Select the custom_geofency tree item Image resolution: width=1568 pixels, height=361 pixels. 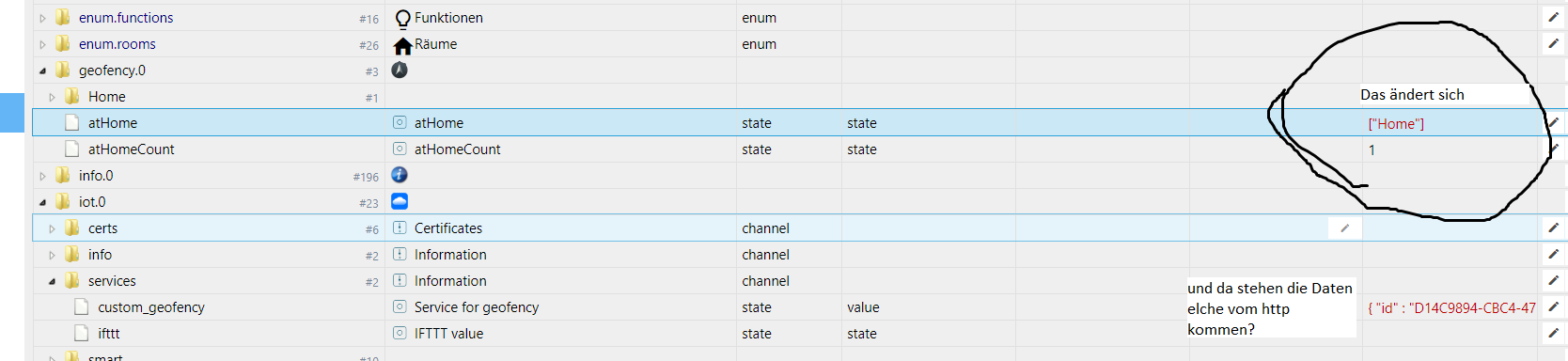coord(150,306)
